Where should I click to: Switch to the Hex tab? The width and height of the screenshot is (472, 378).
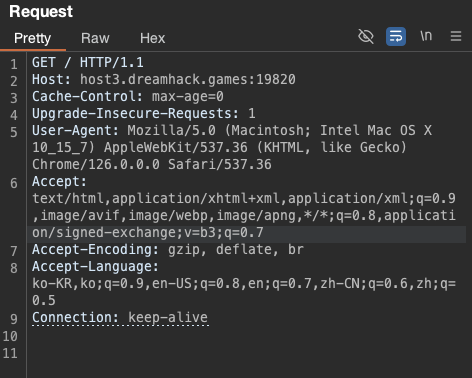tap(152, 38)
